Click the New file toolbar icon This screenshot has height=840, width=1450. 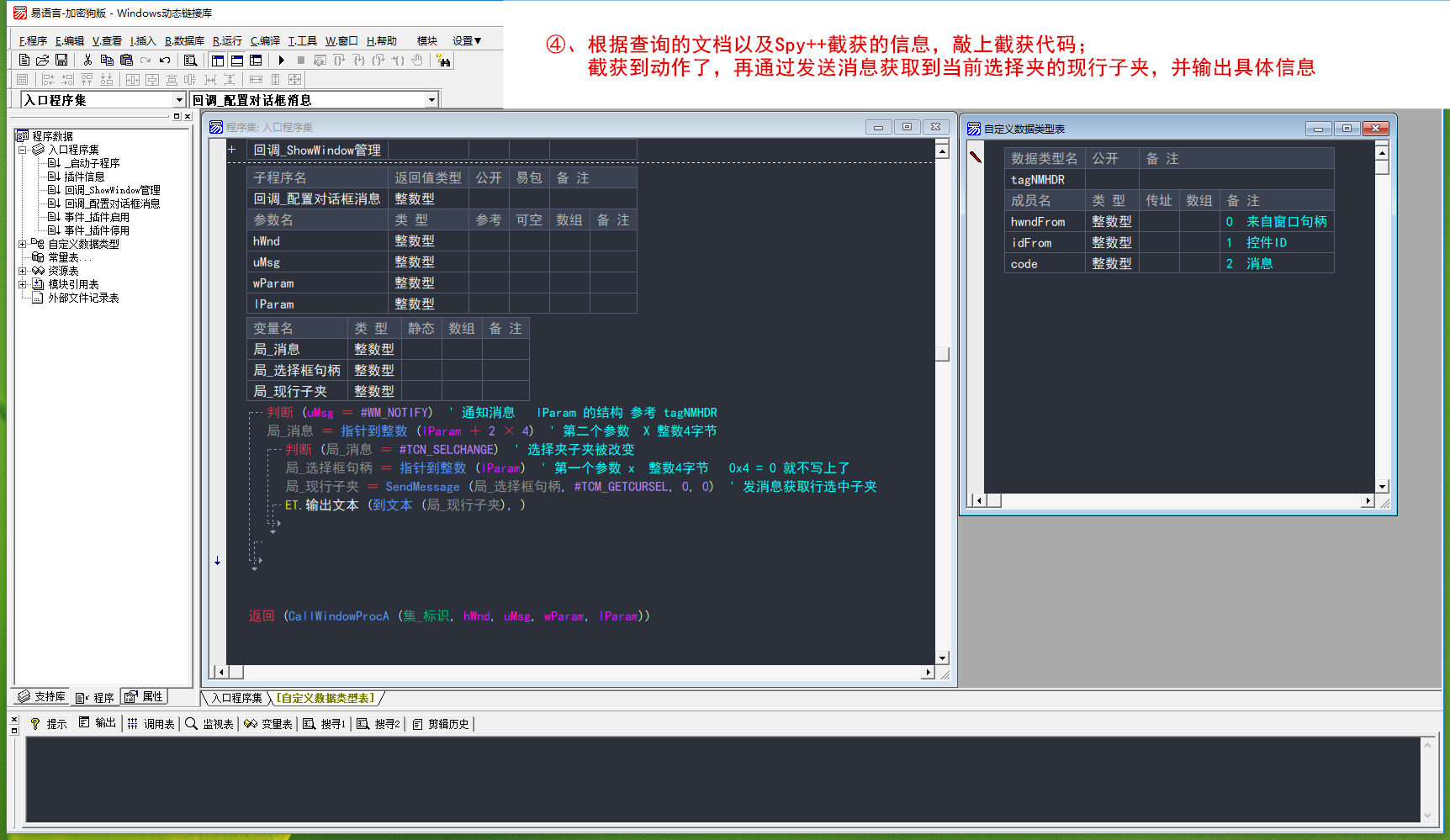click(24, 60)
